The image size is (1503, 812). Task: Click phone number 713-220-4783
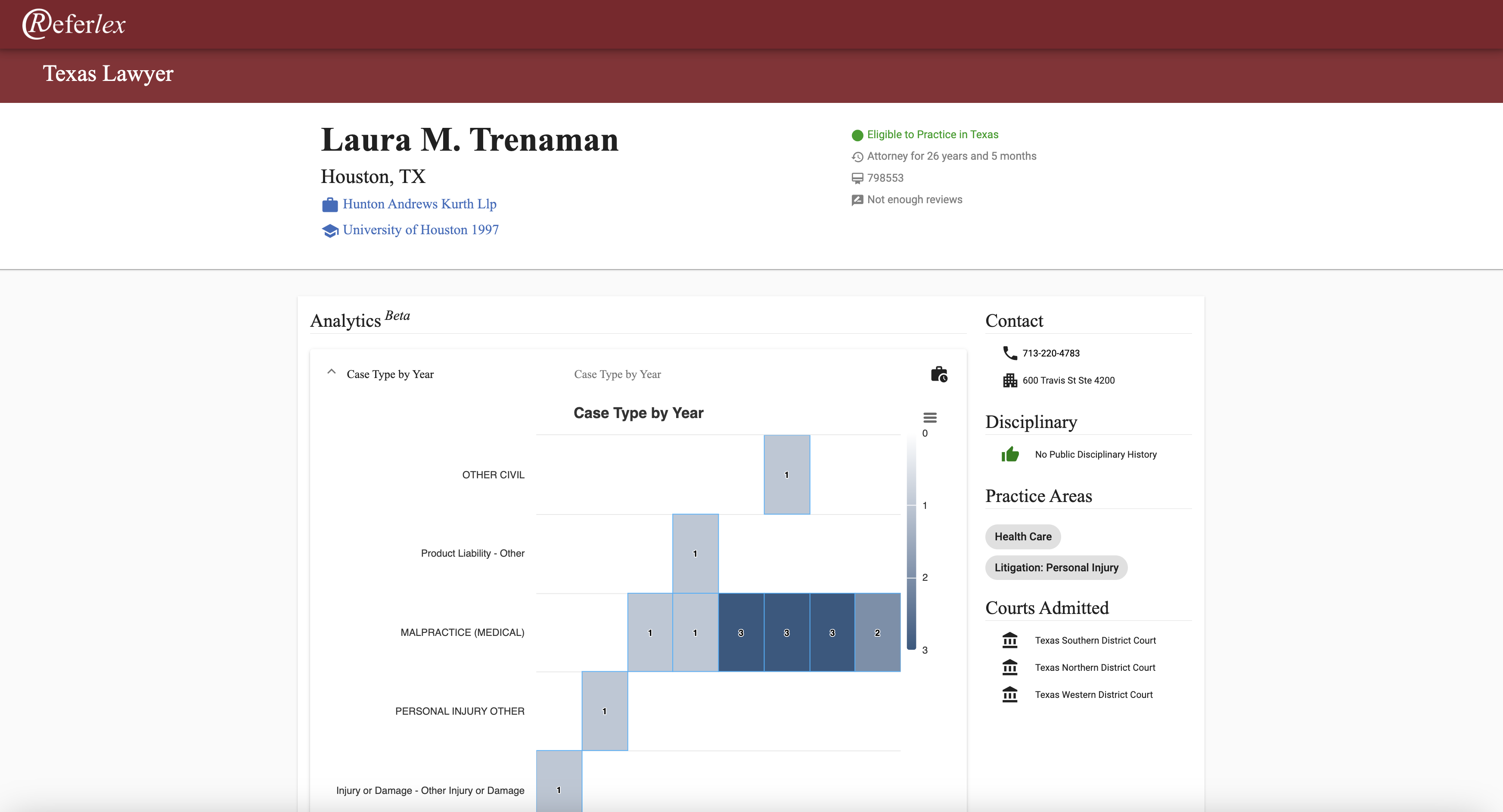(1051, 353)
